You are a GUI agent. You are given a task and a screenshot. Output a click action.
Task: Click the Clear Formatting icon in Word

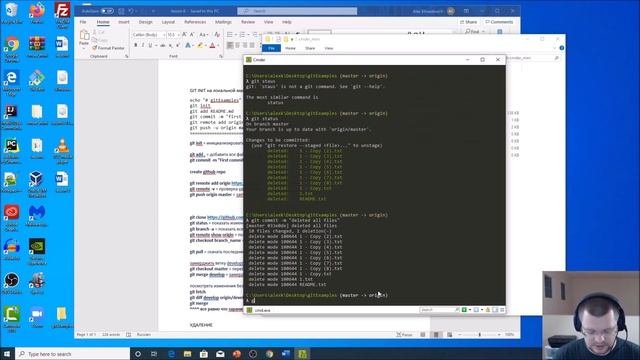[217, 35]
